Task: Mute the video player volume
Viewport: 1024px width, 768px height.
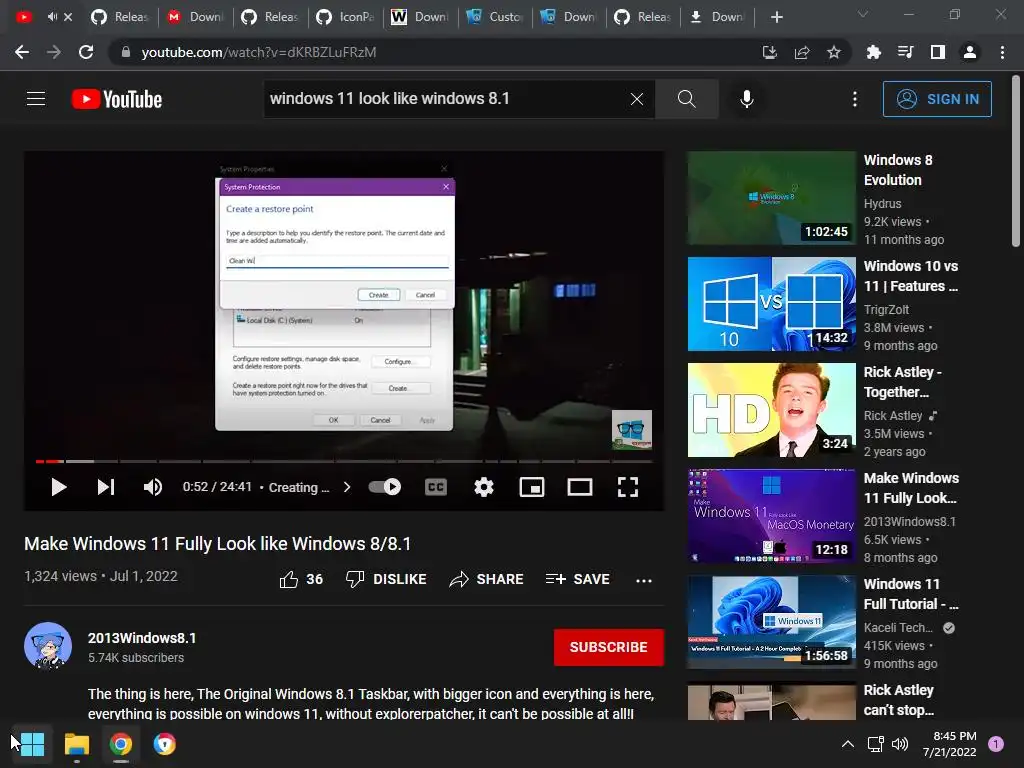Action: (x=153, y=487)
